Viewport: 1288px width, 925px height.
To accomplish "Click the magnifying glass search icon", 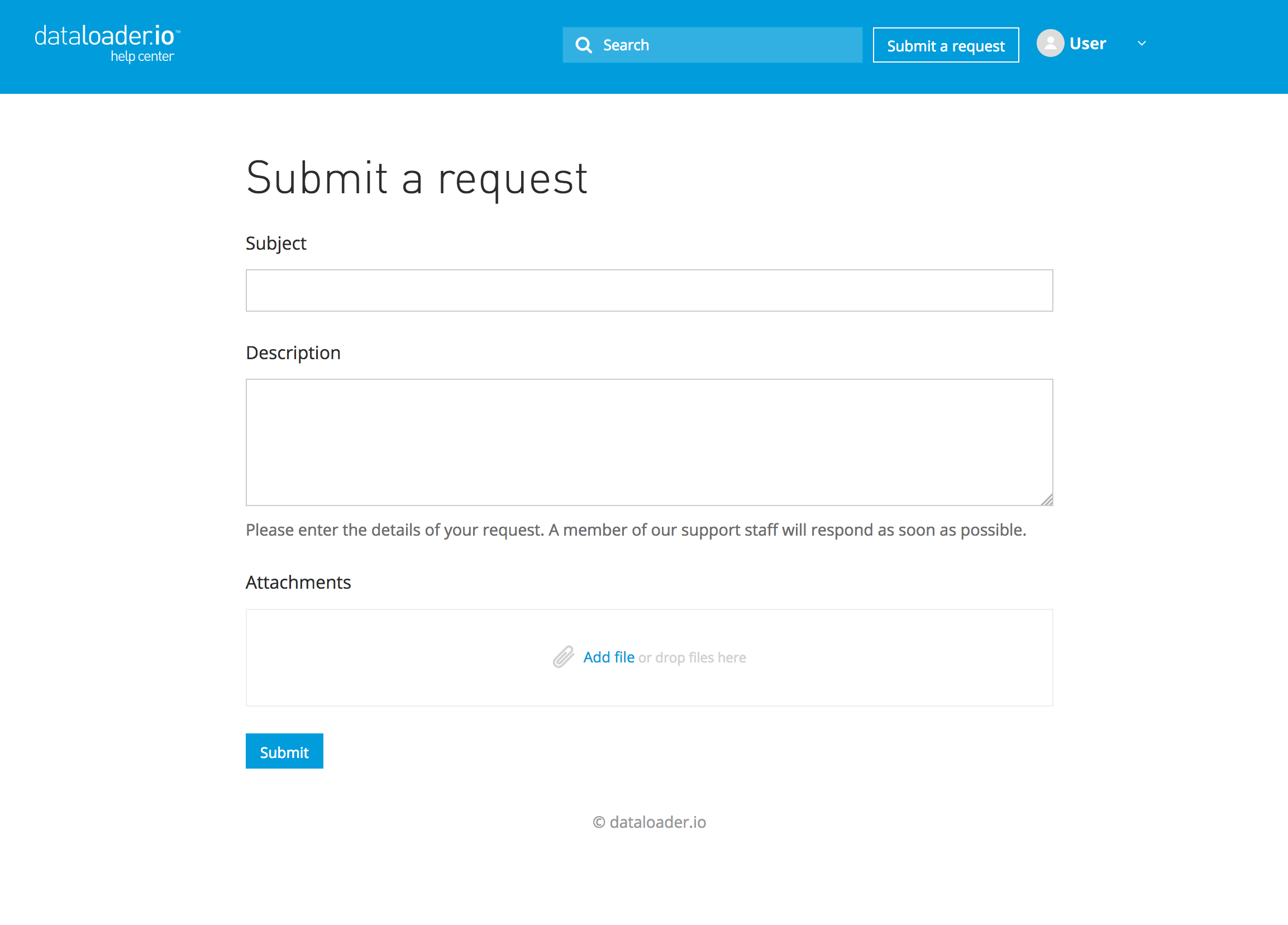I will pyautogui.click(x=583, y=45).
